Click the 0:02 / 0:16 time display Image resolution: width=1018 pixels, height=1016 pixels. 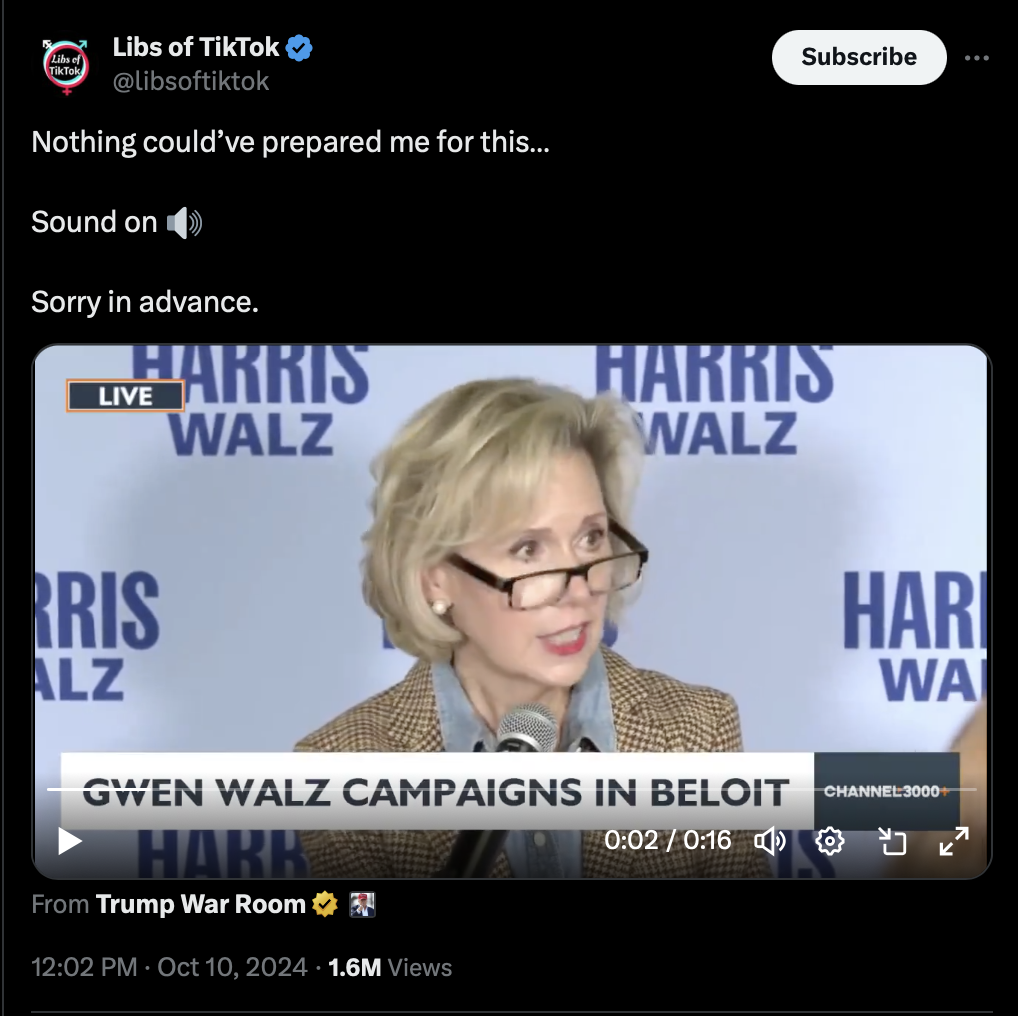point(667,840)
